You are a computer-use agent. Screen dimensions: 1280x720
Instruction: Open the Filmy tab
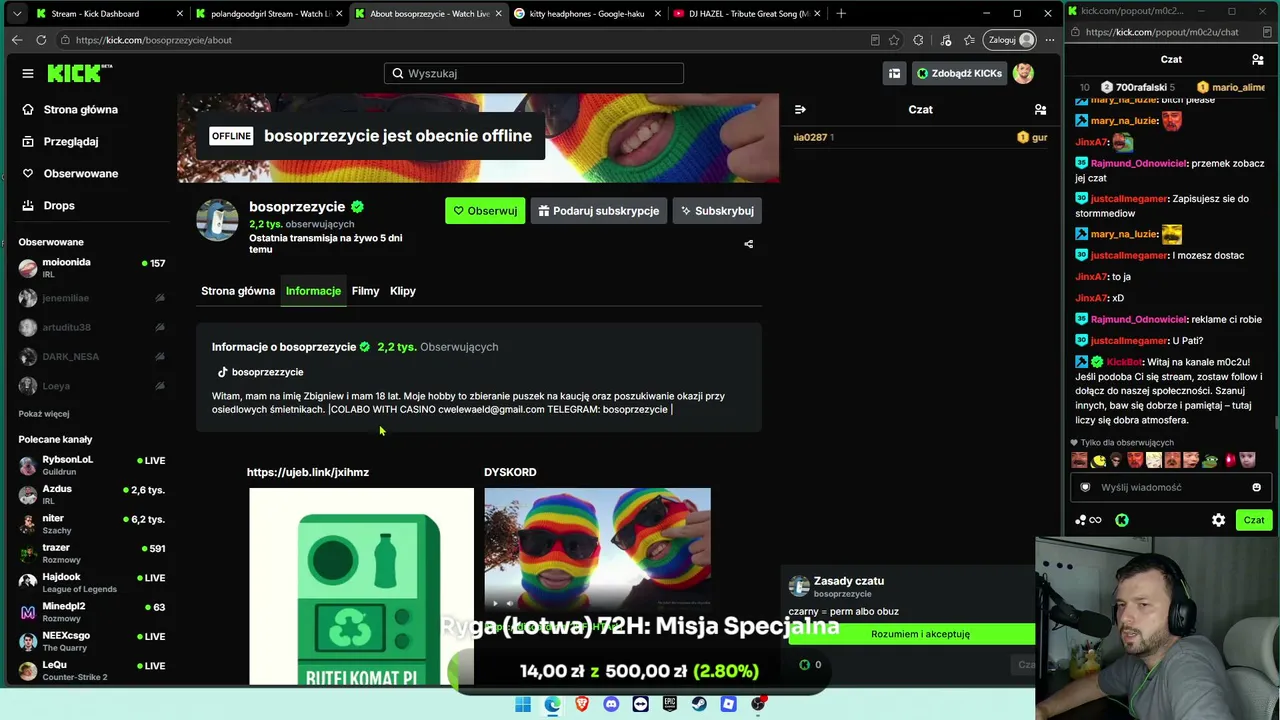tap(365, 291)
